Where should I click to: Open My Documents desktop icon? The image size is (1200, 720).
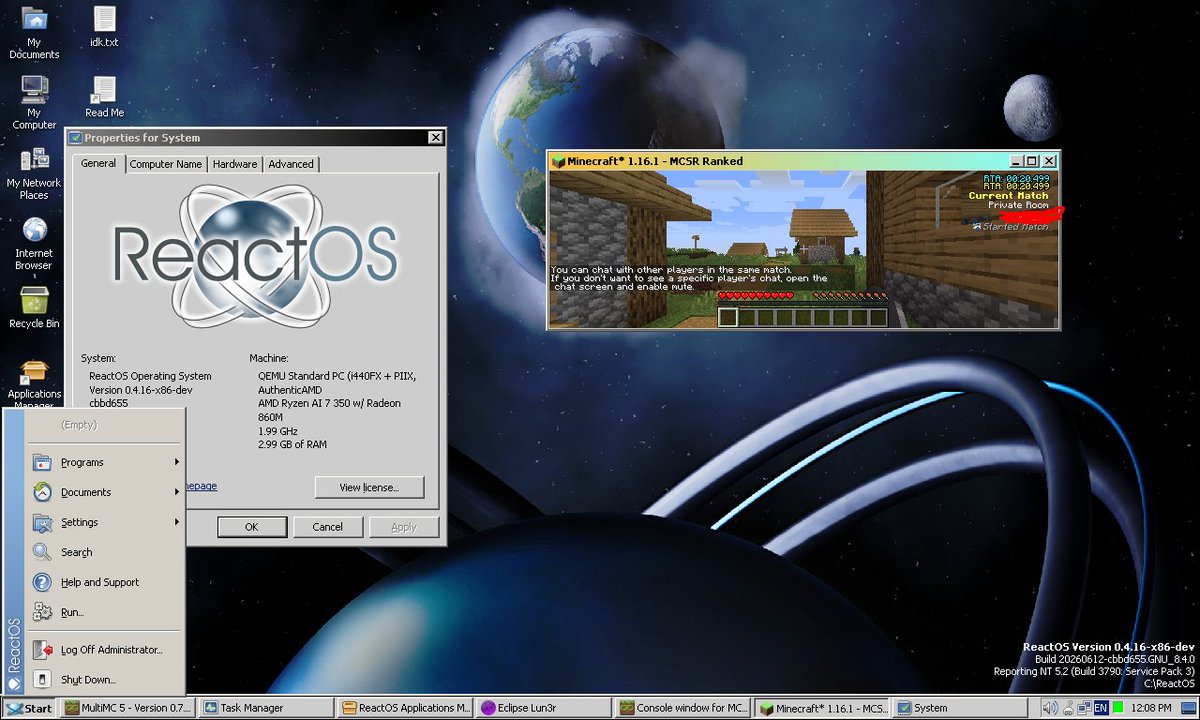point(34,32)
